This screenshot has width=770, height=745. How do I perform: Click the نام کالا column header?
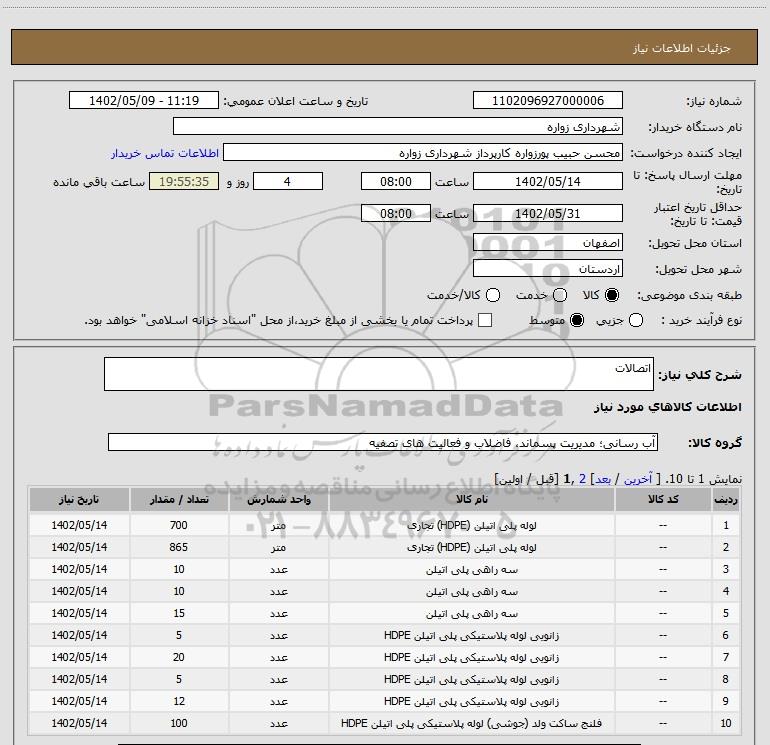tap(472, 499)
